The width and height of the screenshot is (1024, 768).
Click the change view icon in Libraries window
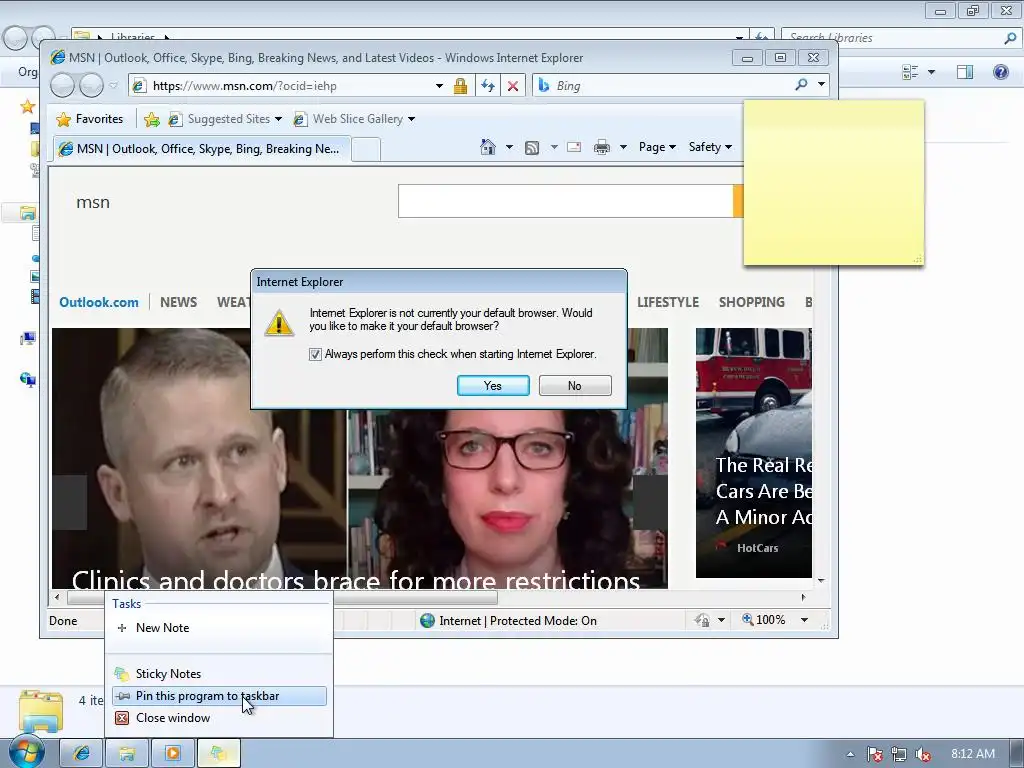click(x=910, y=72)
